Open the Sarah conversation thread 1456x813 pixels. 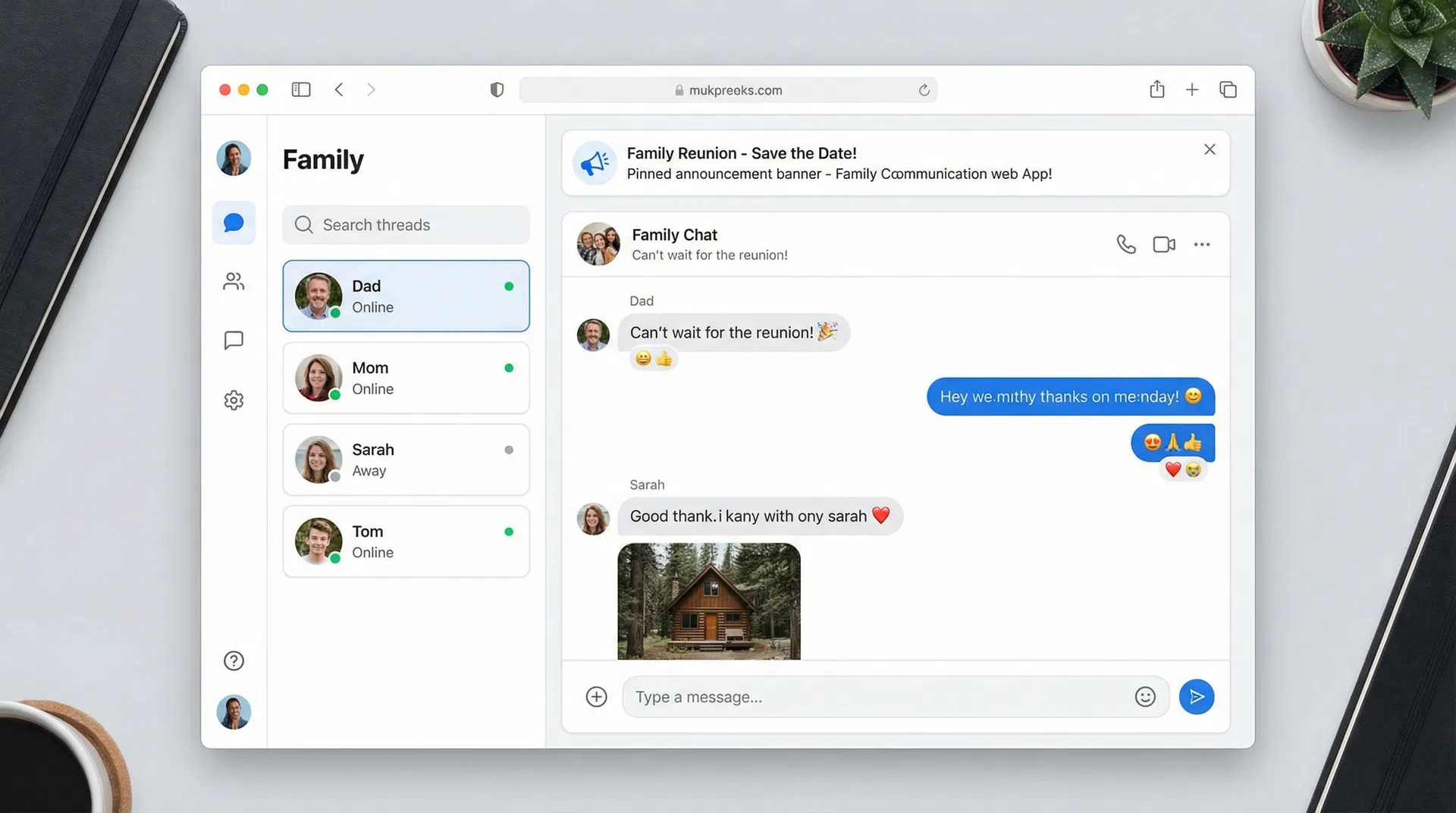[406, 460]
